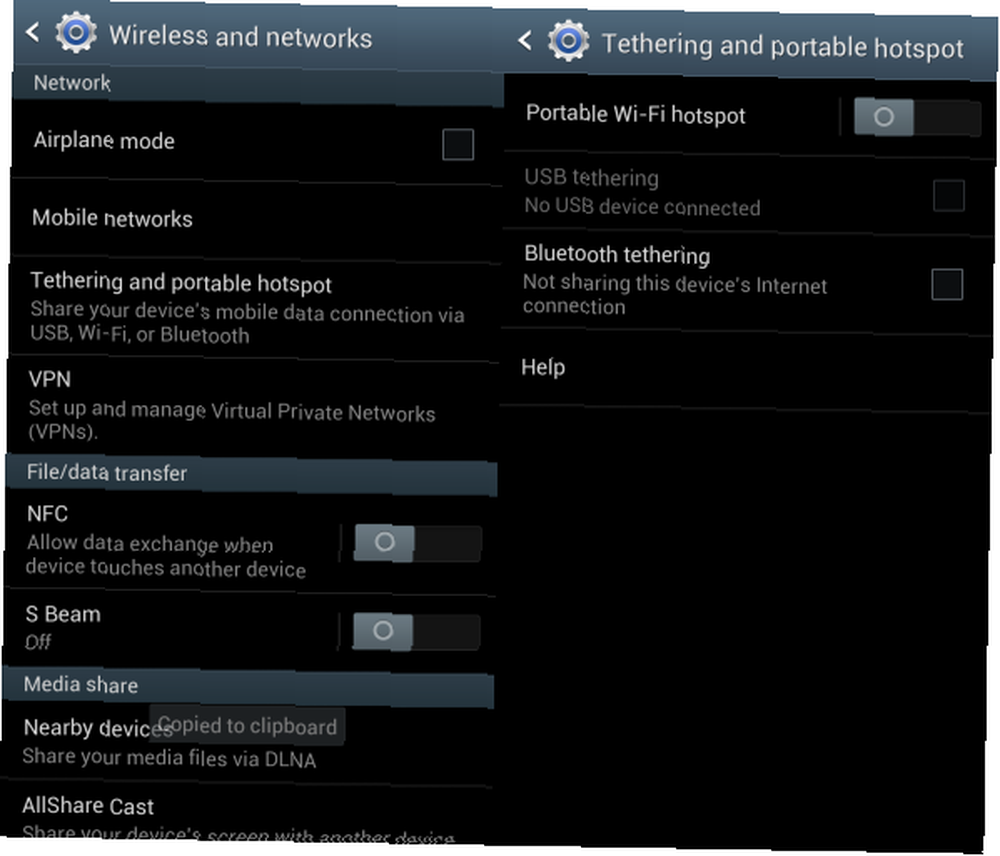Tap settings gear icon beside Wireless and networks

click(x=76, y=33)
